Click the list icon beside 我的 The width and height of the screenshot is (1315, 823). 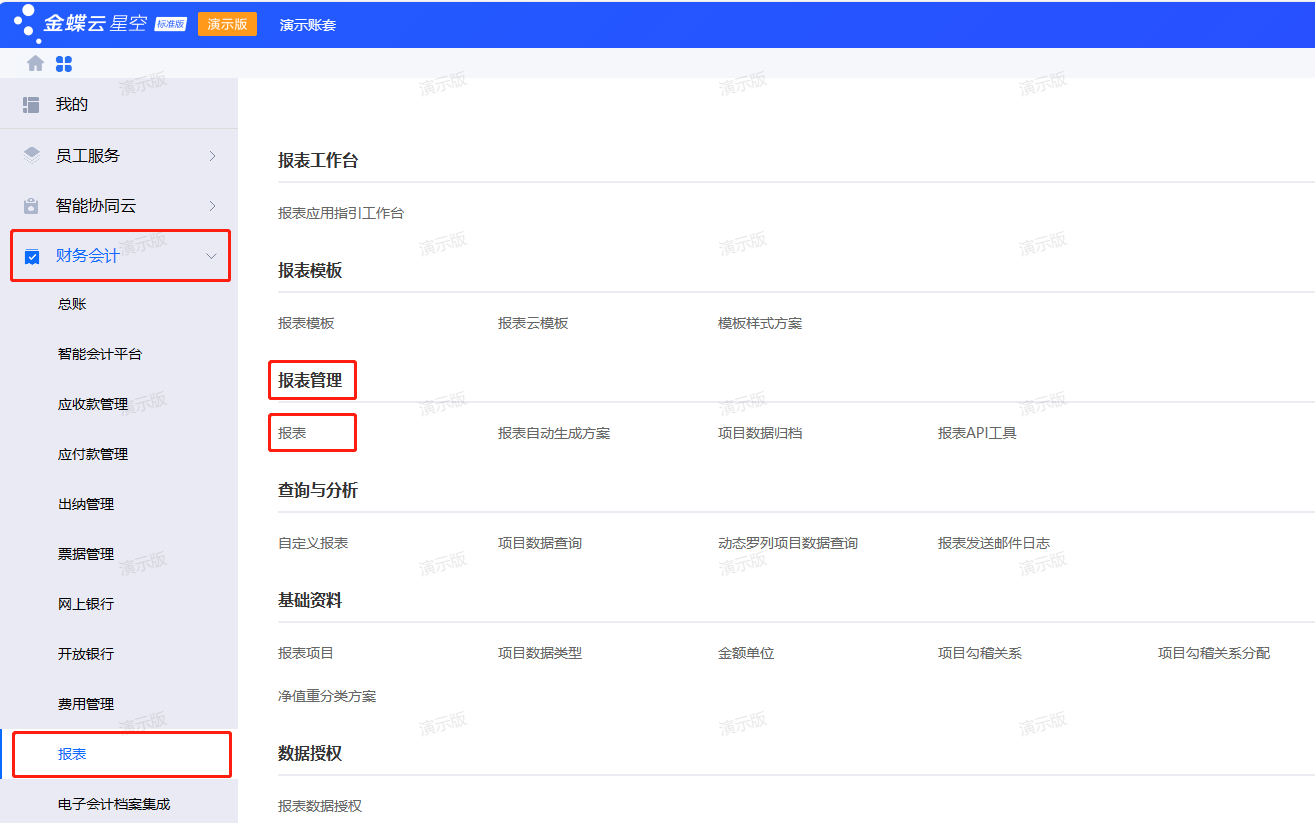[30, 104]
